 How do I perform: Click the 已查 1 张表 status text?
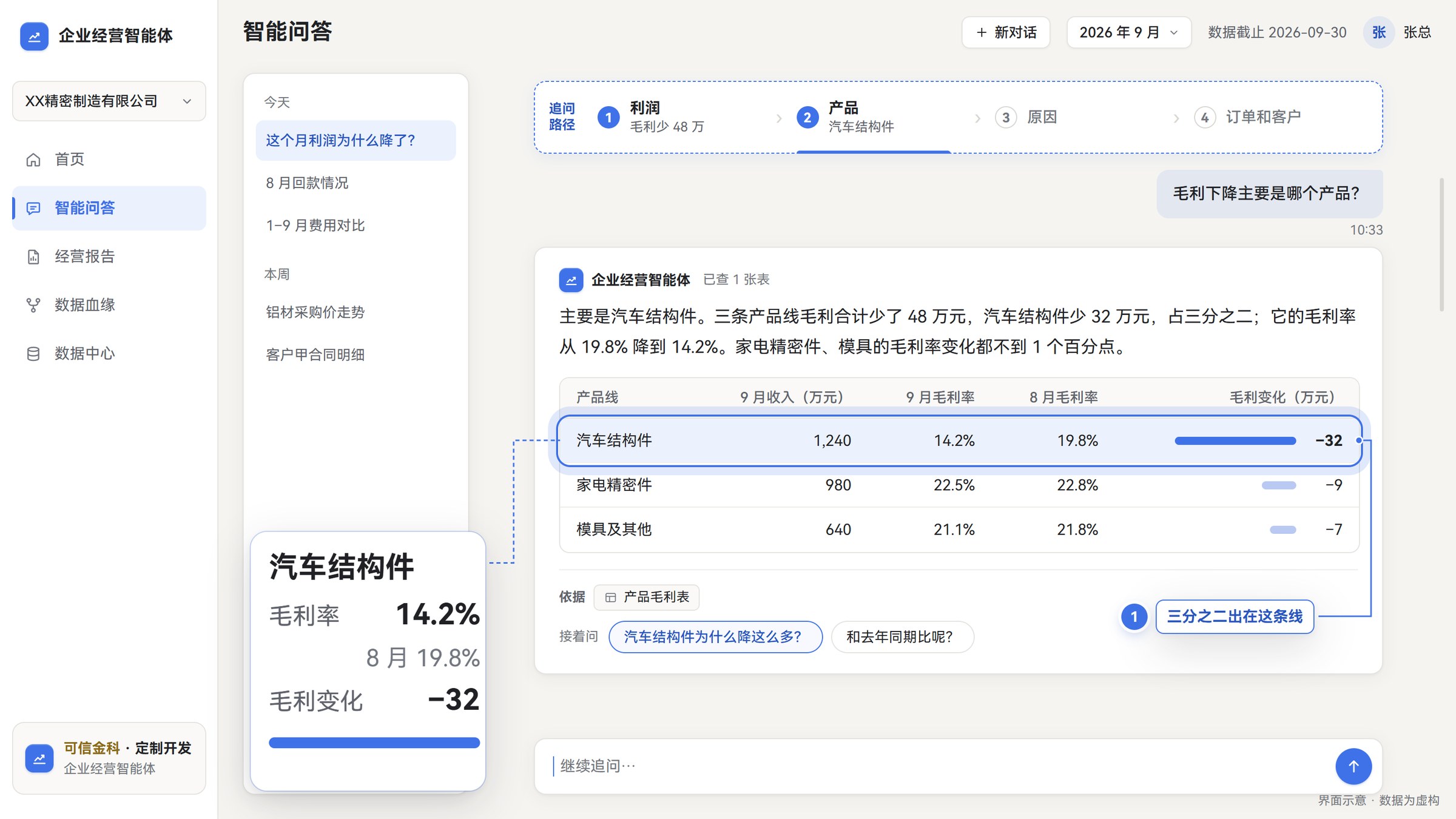tap(736, 280)
